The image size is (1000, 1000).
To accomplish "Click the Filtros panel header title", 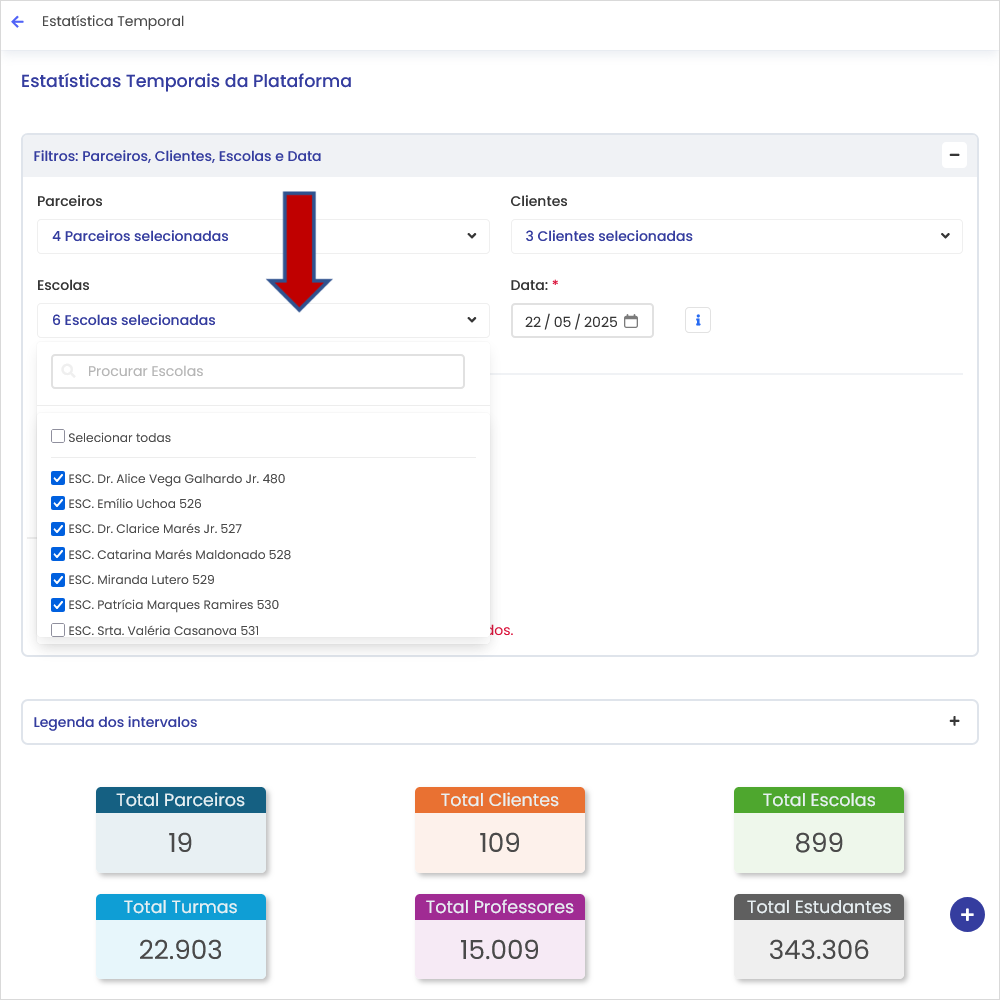I will 177,156.
